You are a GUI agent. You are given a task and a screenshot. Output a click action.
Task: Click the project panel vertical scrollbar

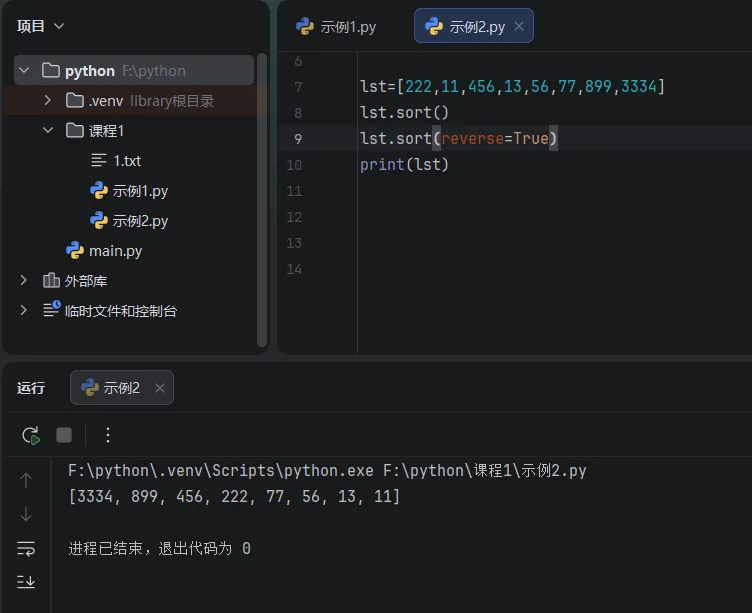262,200
